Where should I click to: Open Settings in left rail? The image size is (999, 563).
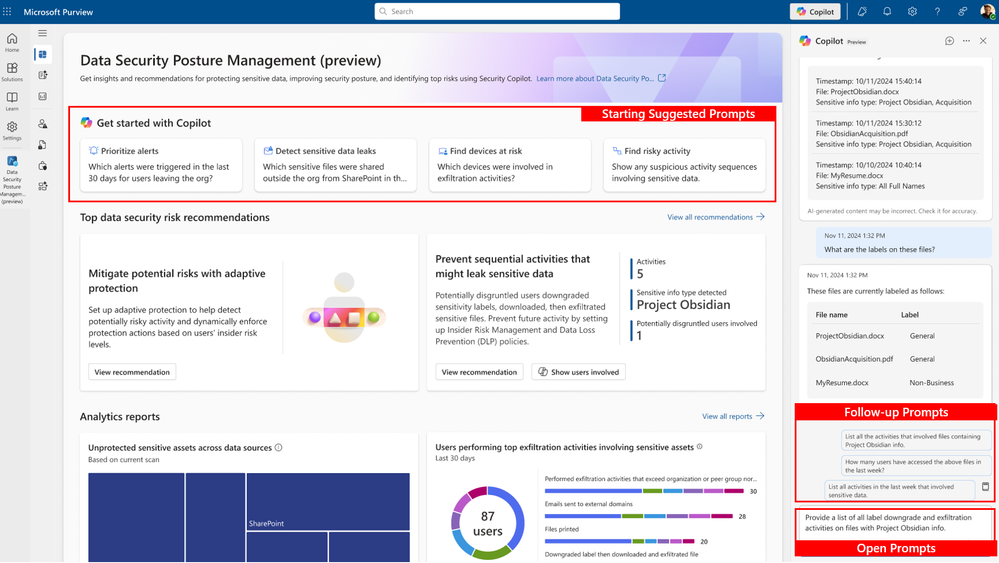pyautogui.click(x=12, y=131)
